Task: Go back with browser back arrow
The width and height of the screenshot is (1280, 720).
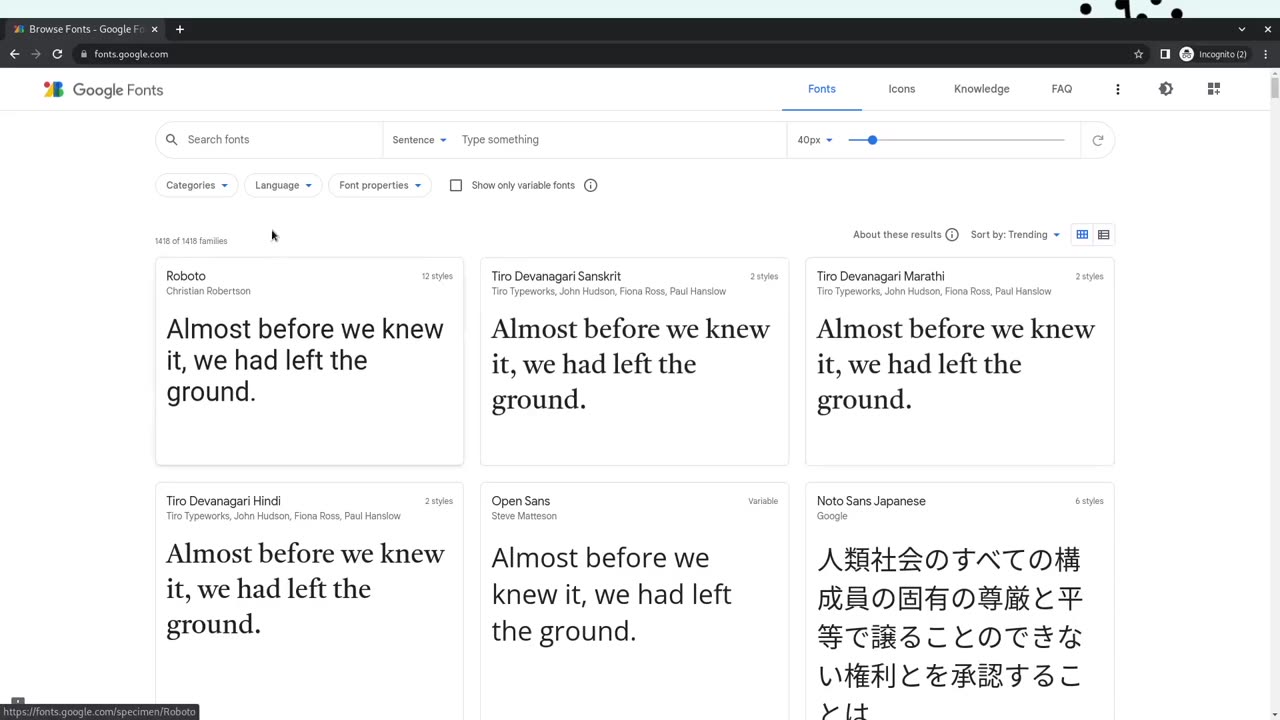Action: tap(14, 54)
